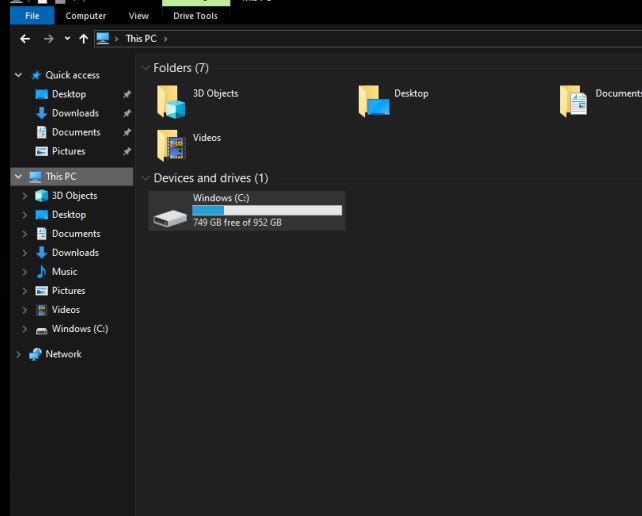Expand Windows (C:) in the navigation tree
This screenshot has width=642, height=516.
pos(25,329)
